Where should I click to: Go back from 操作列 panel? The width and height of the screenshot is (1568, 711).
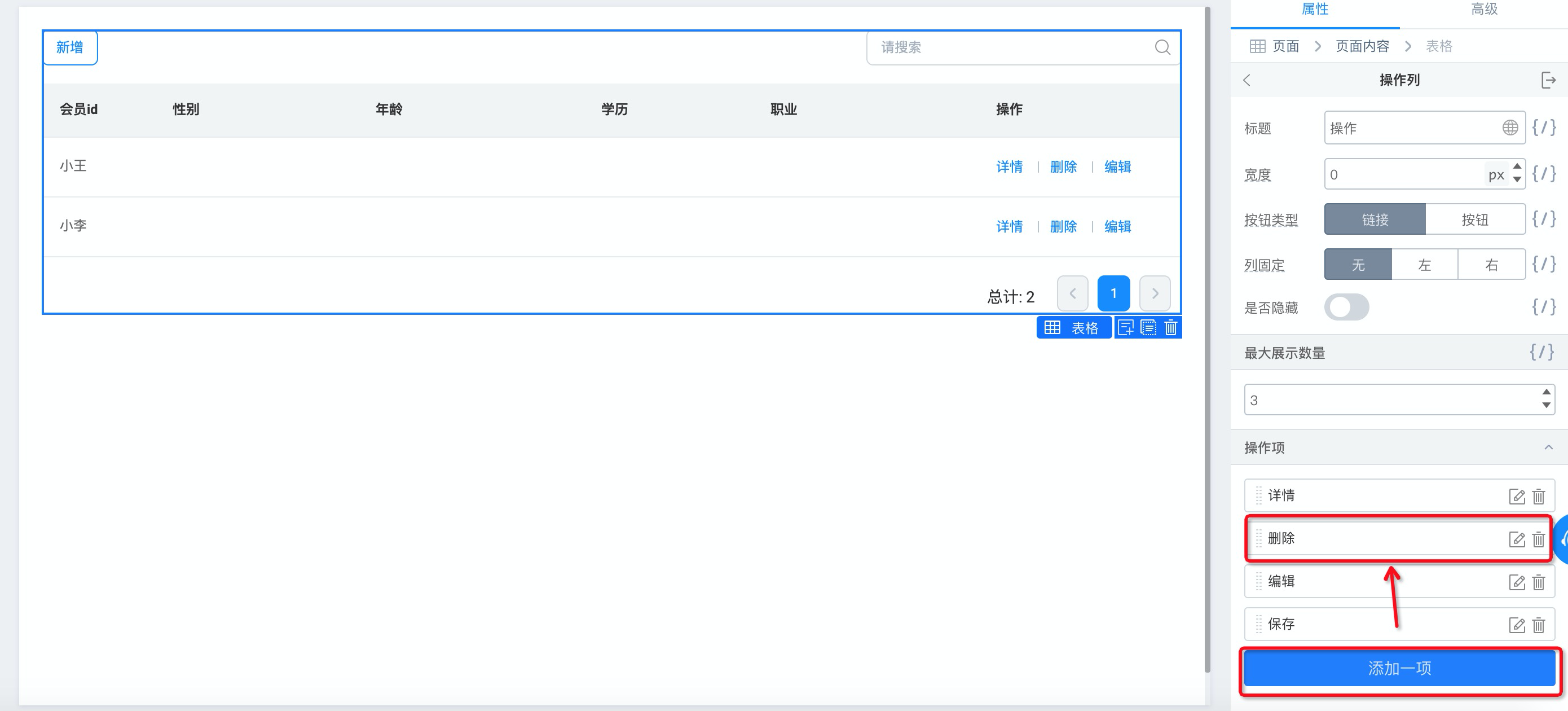tap(1247, 80)
